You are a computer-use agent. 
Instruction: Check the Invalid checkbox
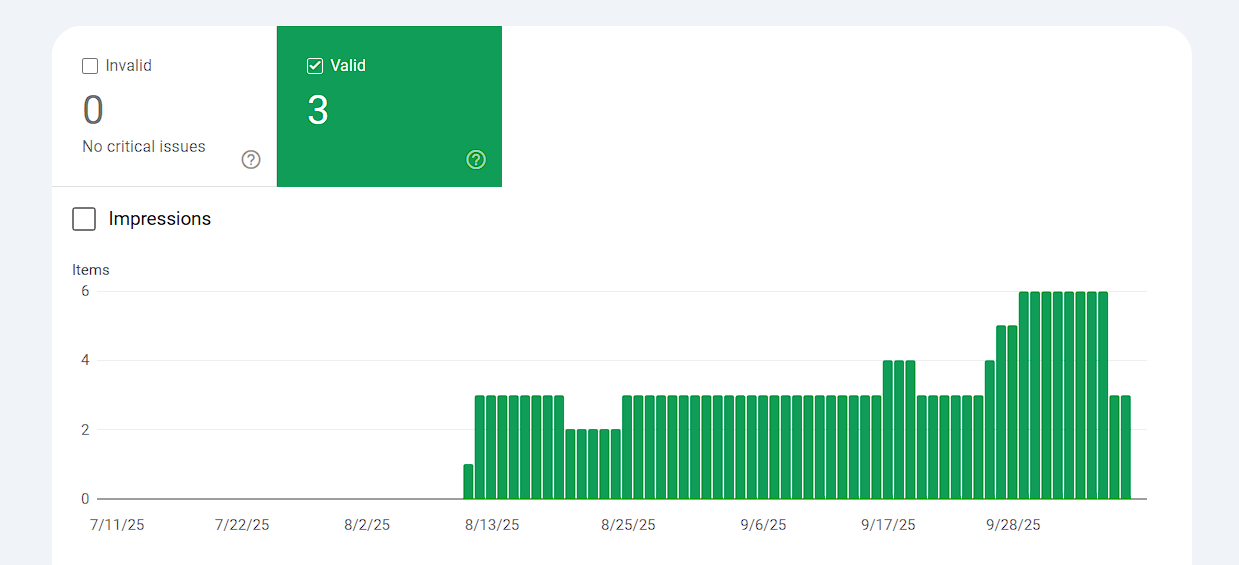tap(90, 66)
